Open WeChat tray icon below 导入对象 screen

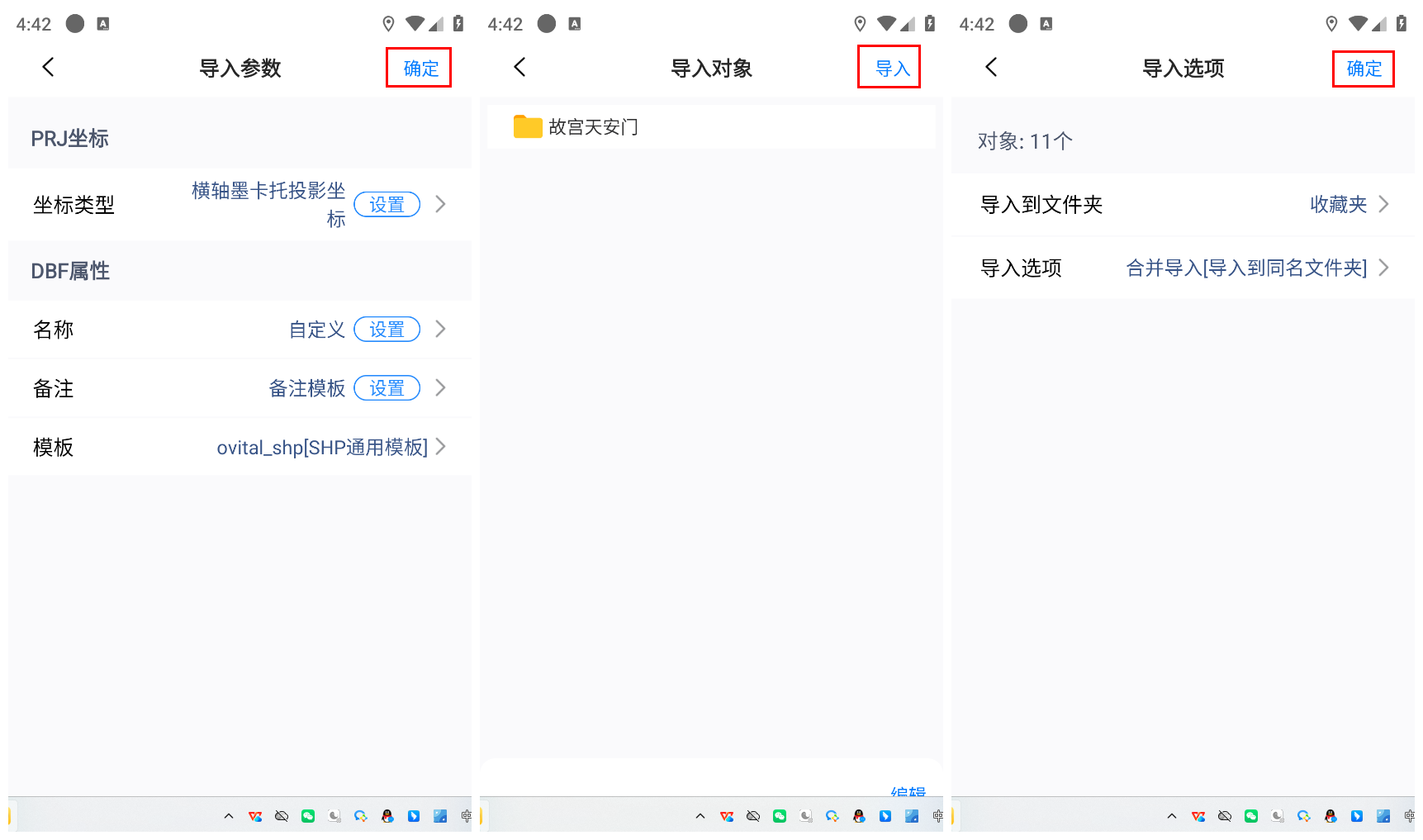780,816
